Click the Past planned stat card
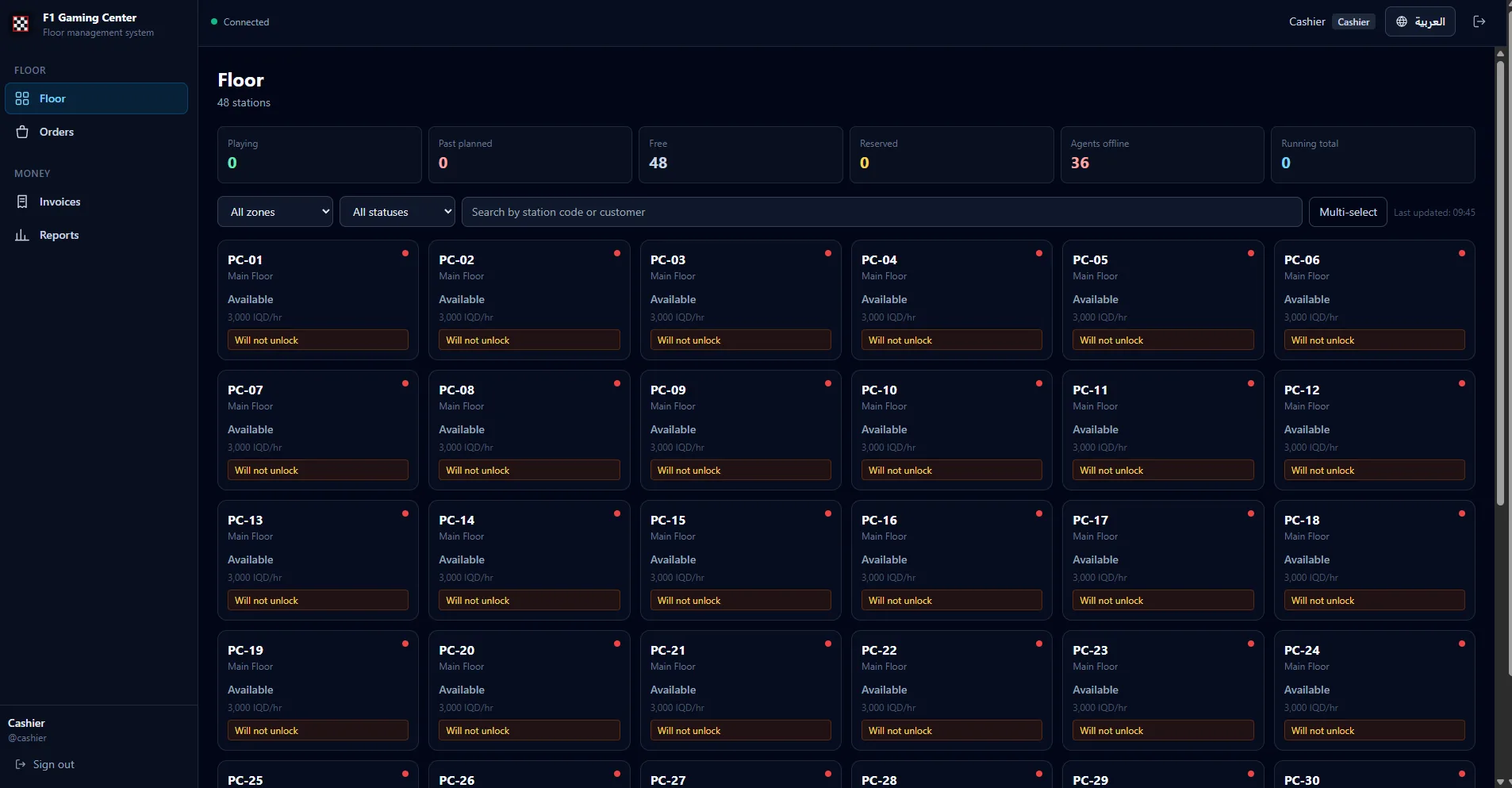Screen dimensions: 1512x788 (x=530, y=155)
